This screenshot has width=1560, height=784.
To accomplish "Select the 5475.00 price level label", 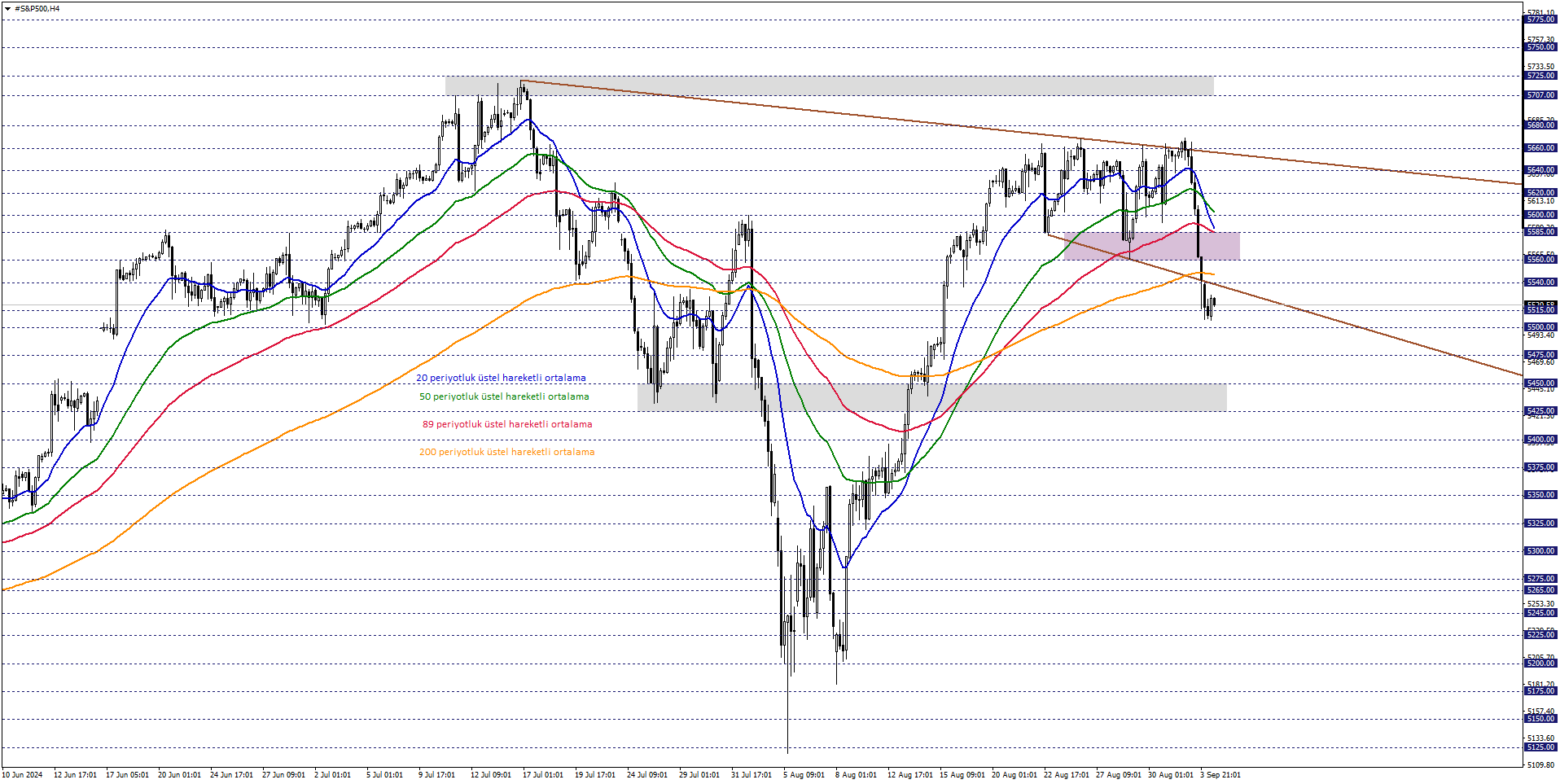I will coord(1540,355).
